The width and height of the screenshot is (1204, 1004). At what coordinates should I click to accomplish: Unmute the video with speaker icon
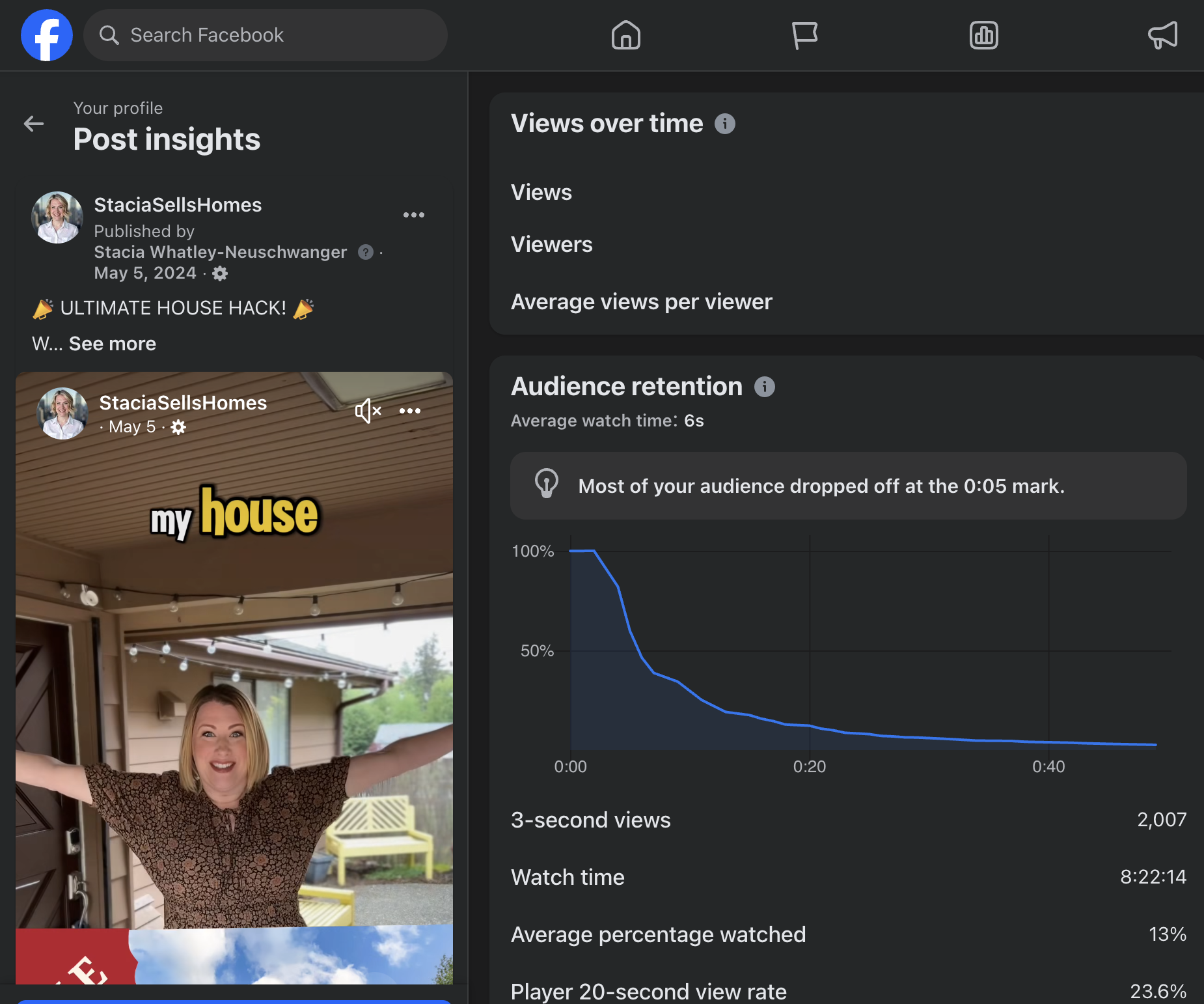point(368,411)
